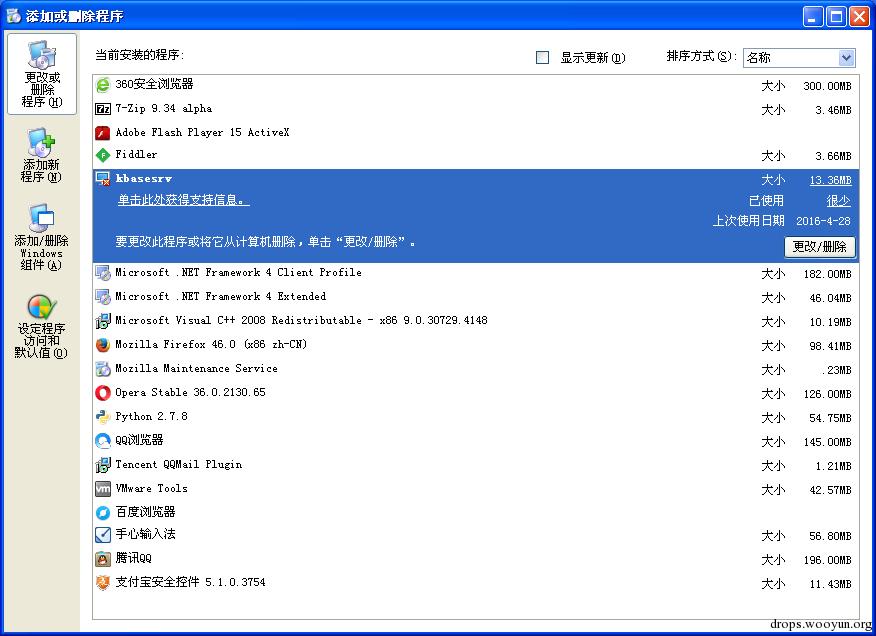
Task: Select the 百度浏览器 entry name
Action: (x=145, y=512)
